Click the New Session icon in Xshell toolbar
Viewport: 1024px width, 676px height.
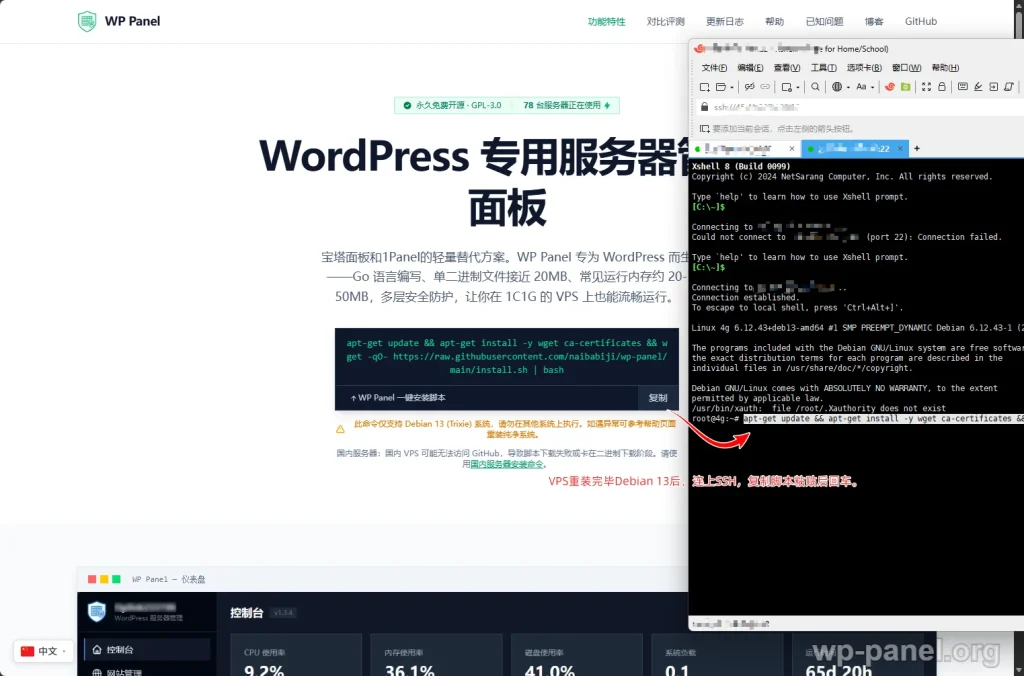point(705,87)
